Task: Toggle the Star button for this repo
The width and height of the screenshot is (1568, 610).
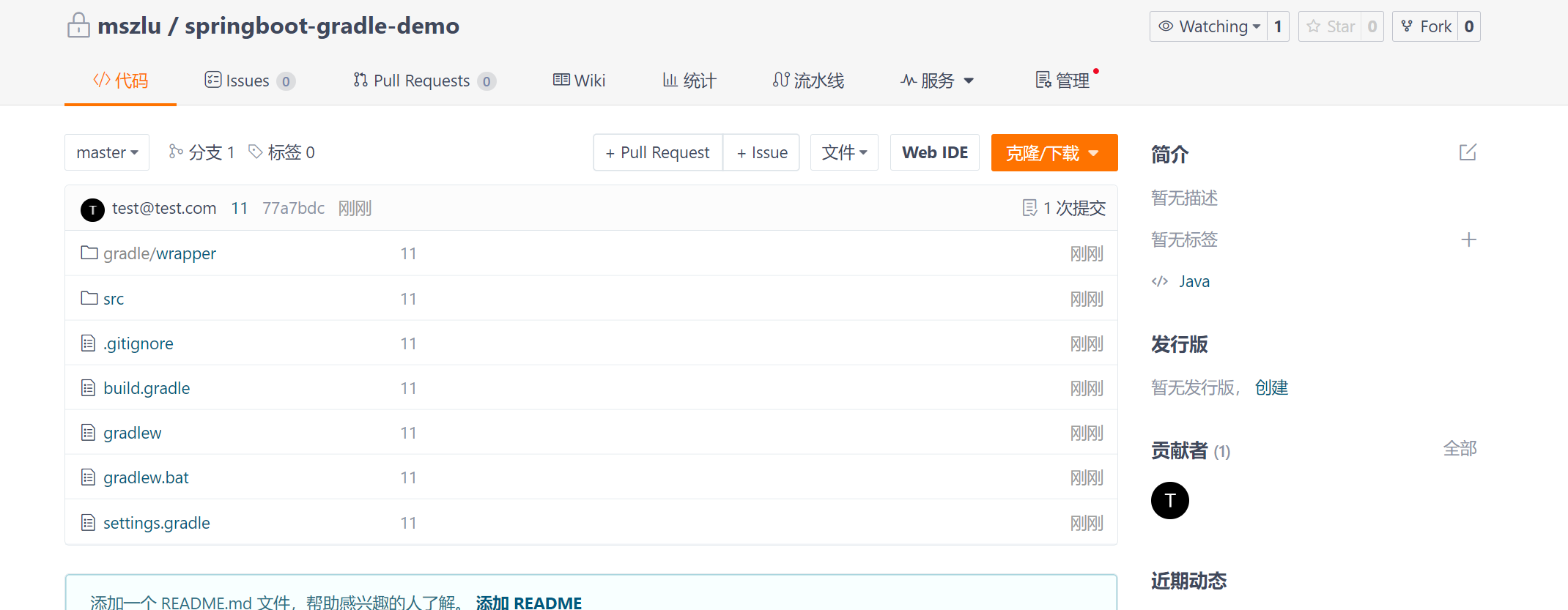Action: click(1331, 27)
